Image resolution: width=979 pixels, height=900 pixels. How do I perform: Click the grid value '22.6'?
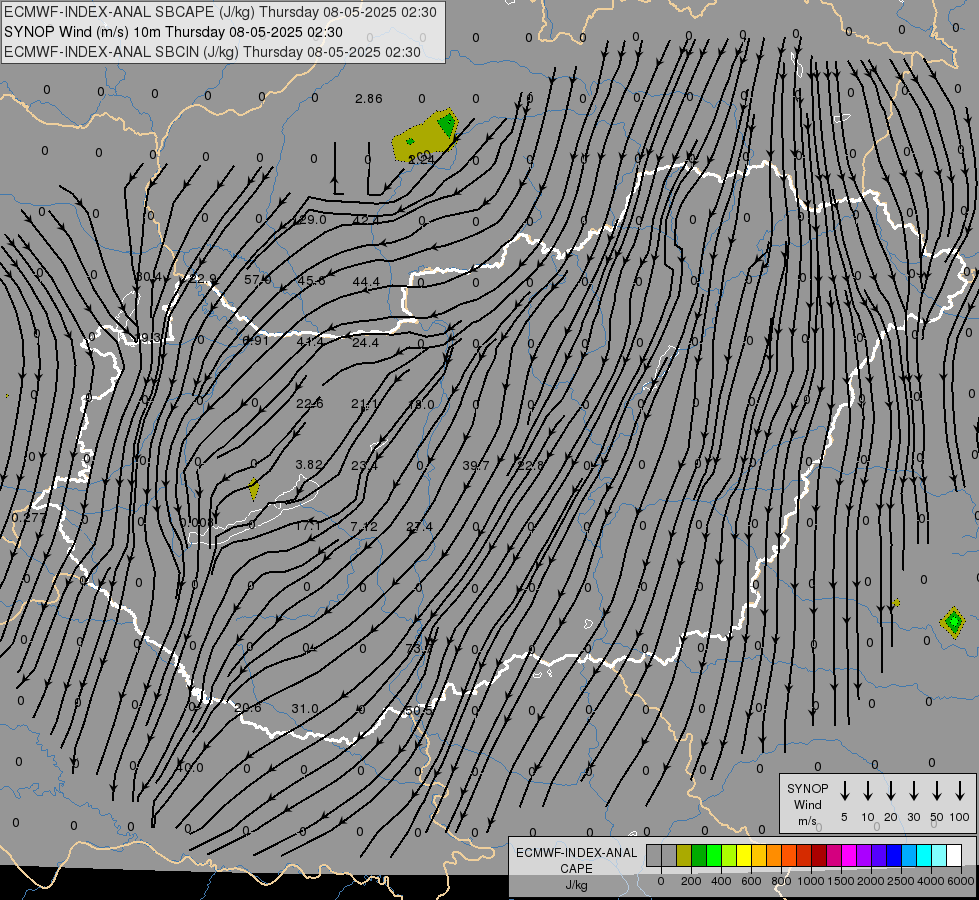(x=310, y=403)
